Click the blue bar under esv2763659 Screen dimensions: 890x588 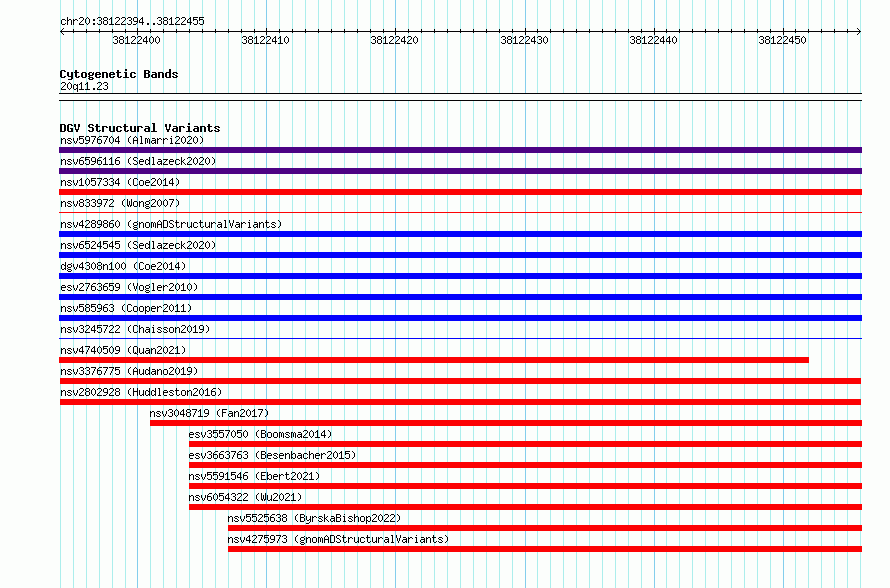click(x=460, y=297)
